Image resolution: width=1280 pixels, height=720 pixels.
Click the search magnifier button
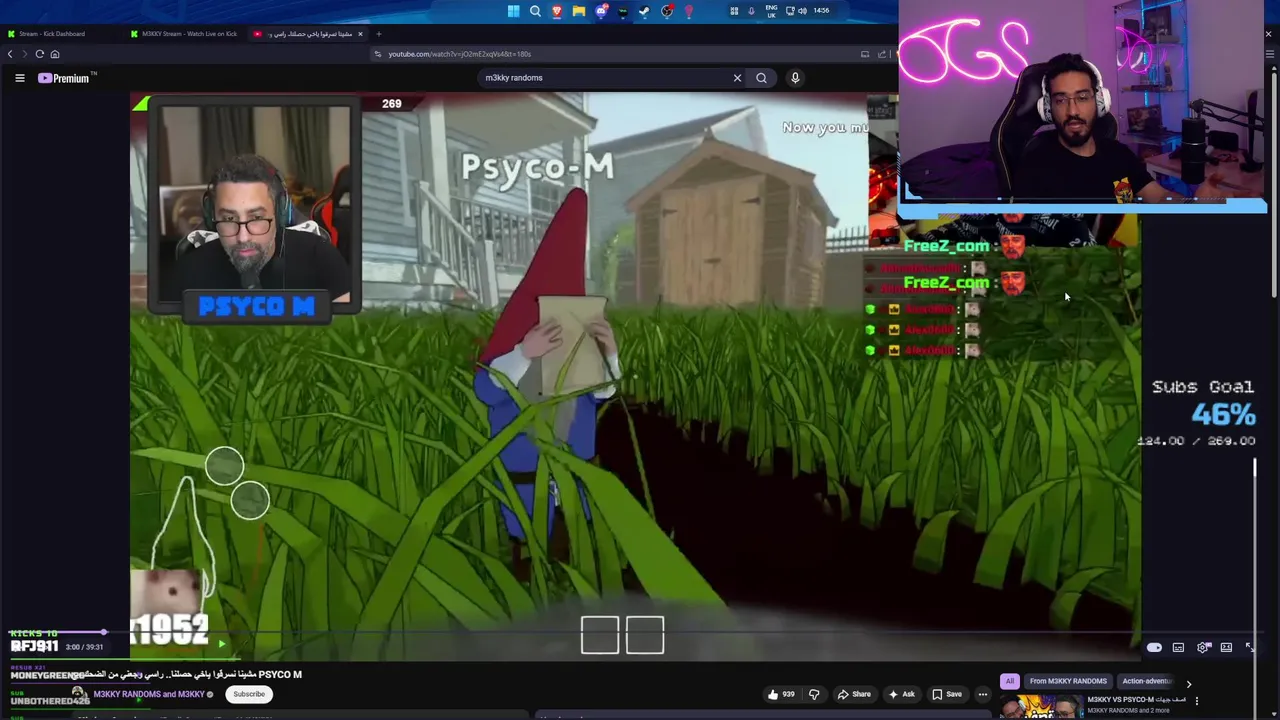761,78
